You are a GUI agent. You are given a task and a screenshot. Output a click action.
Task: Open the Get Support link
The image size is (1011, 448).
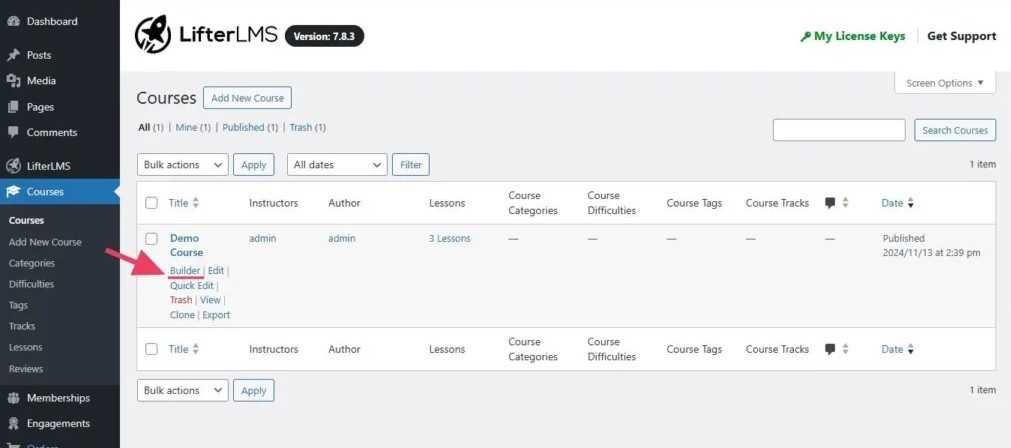[x=961, y=36]
